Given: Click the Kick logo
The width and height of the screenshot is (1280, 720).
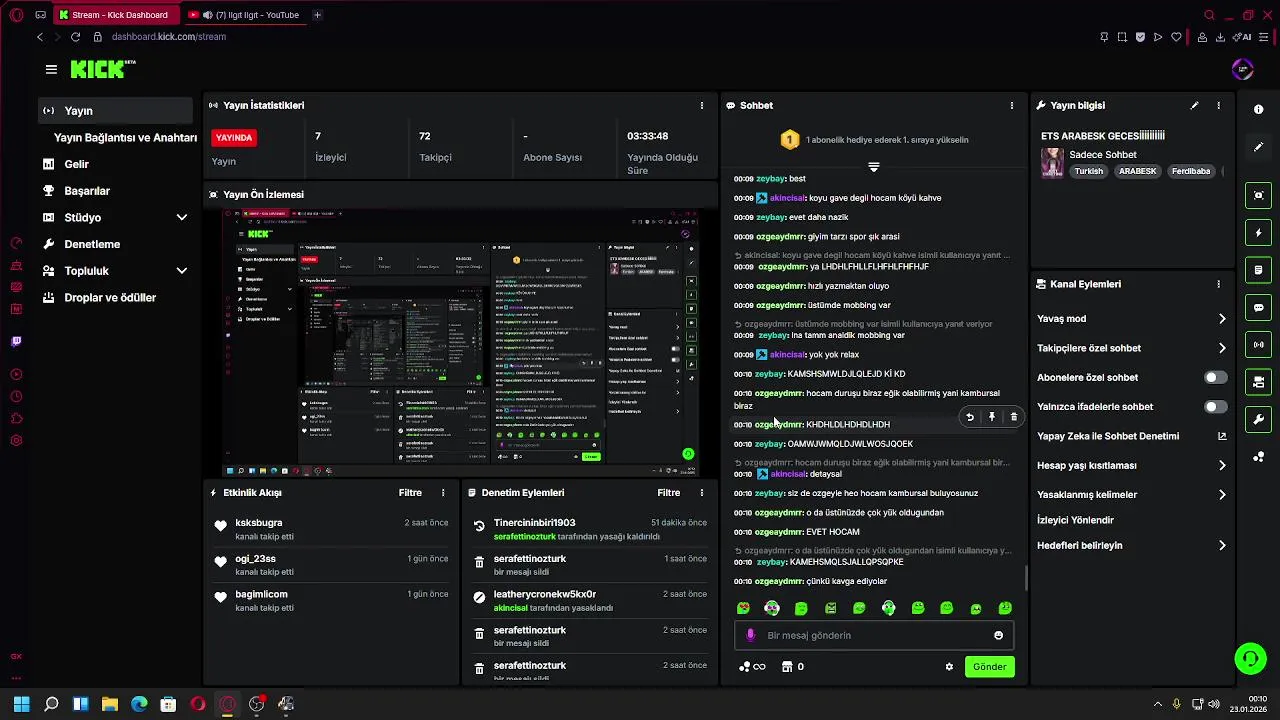Looking at the screenshot, I should tap(102, 69).
